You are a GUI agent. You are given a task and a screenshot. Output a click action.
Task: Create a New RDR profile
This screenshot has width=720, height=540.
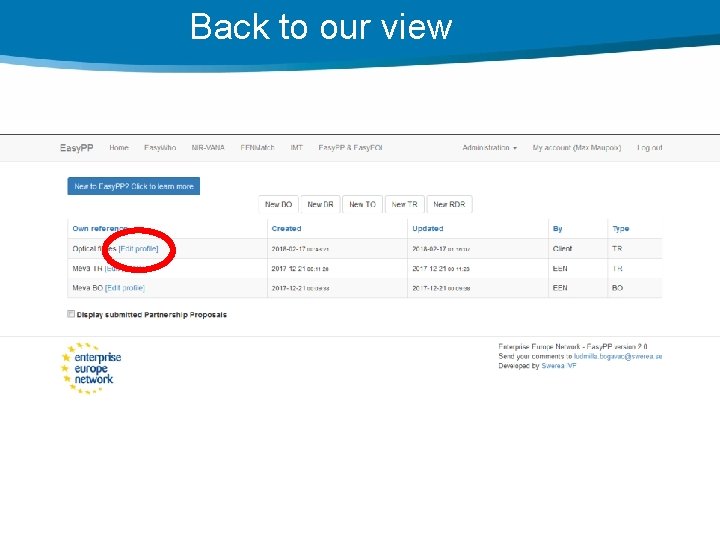(449, 204)
